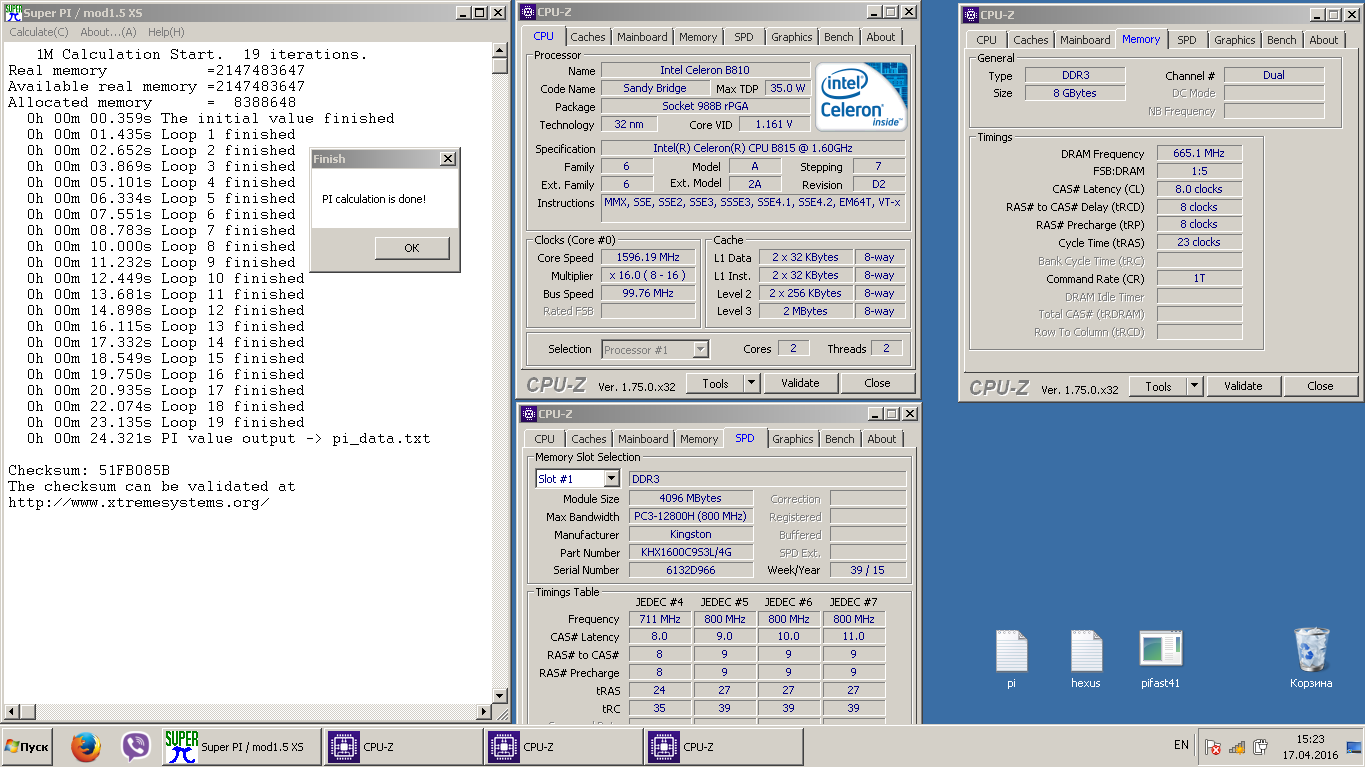Image resolution: width=1365 pixels, height=767 pixels.
Task: Click the Checksum: 51FB085B line
Action: 89,470
